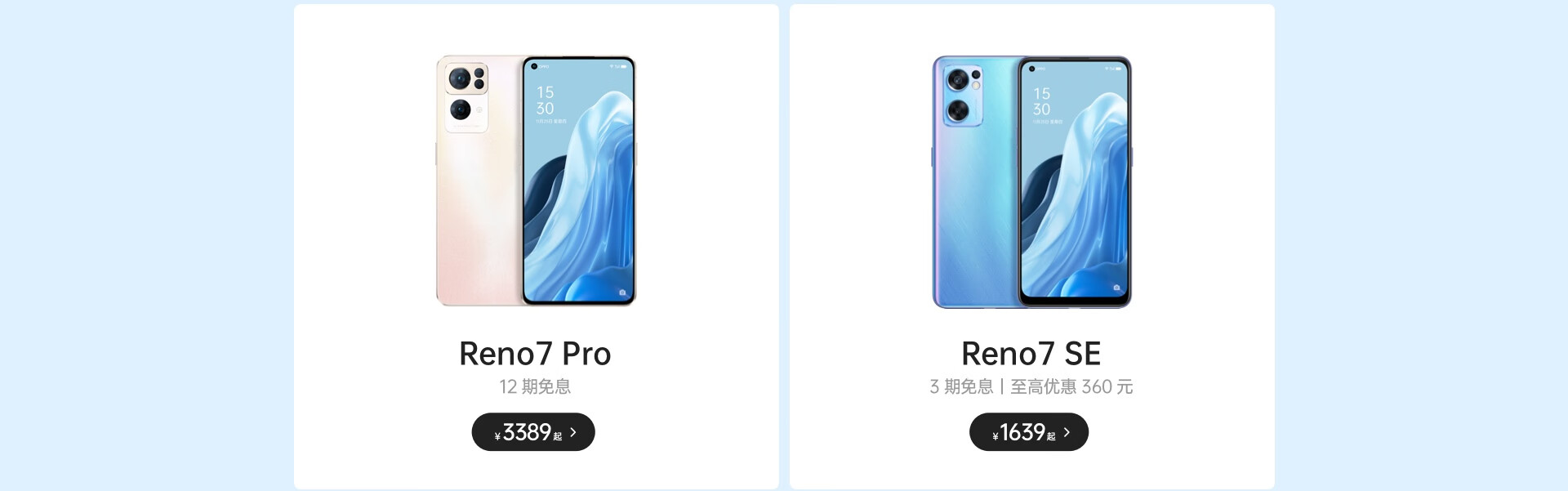
Task: Click the camera shortcut icon on Reno7 SE screen
Action: (1117, 288)
